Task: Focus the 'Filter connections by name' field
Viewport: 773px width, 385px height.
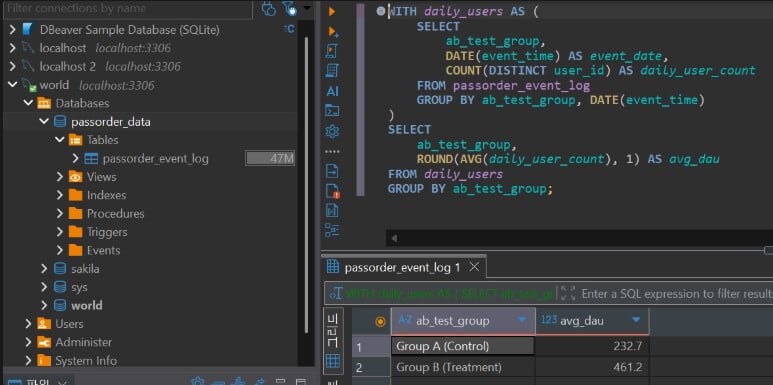Action: (128, 8)
